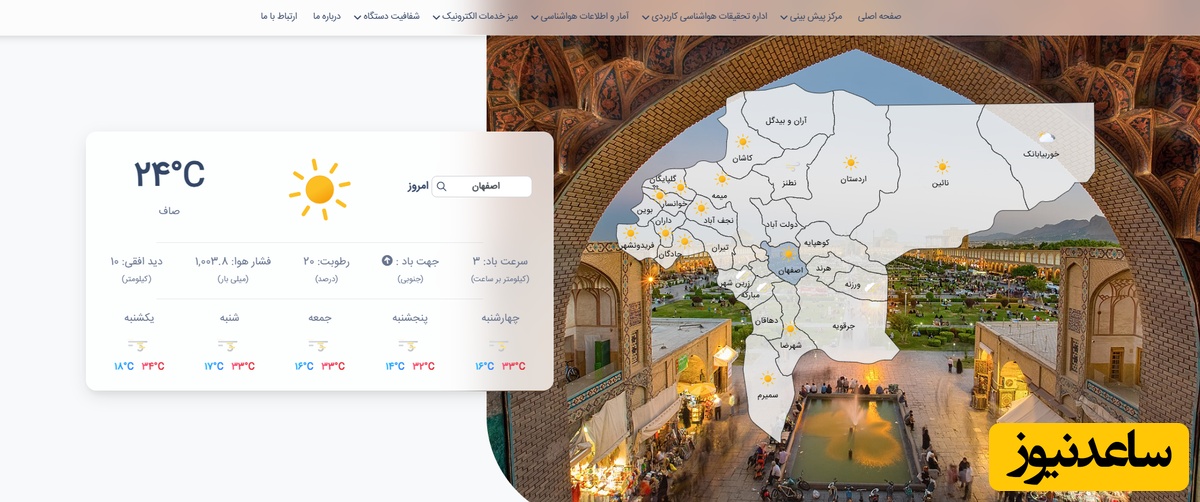The width and height of the screenshot is (1200, 502).
Task: Click the magnifier icon in the city search box
Action: [x=441, y=187]
